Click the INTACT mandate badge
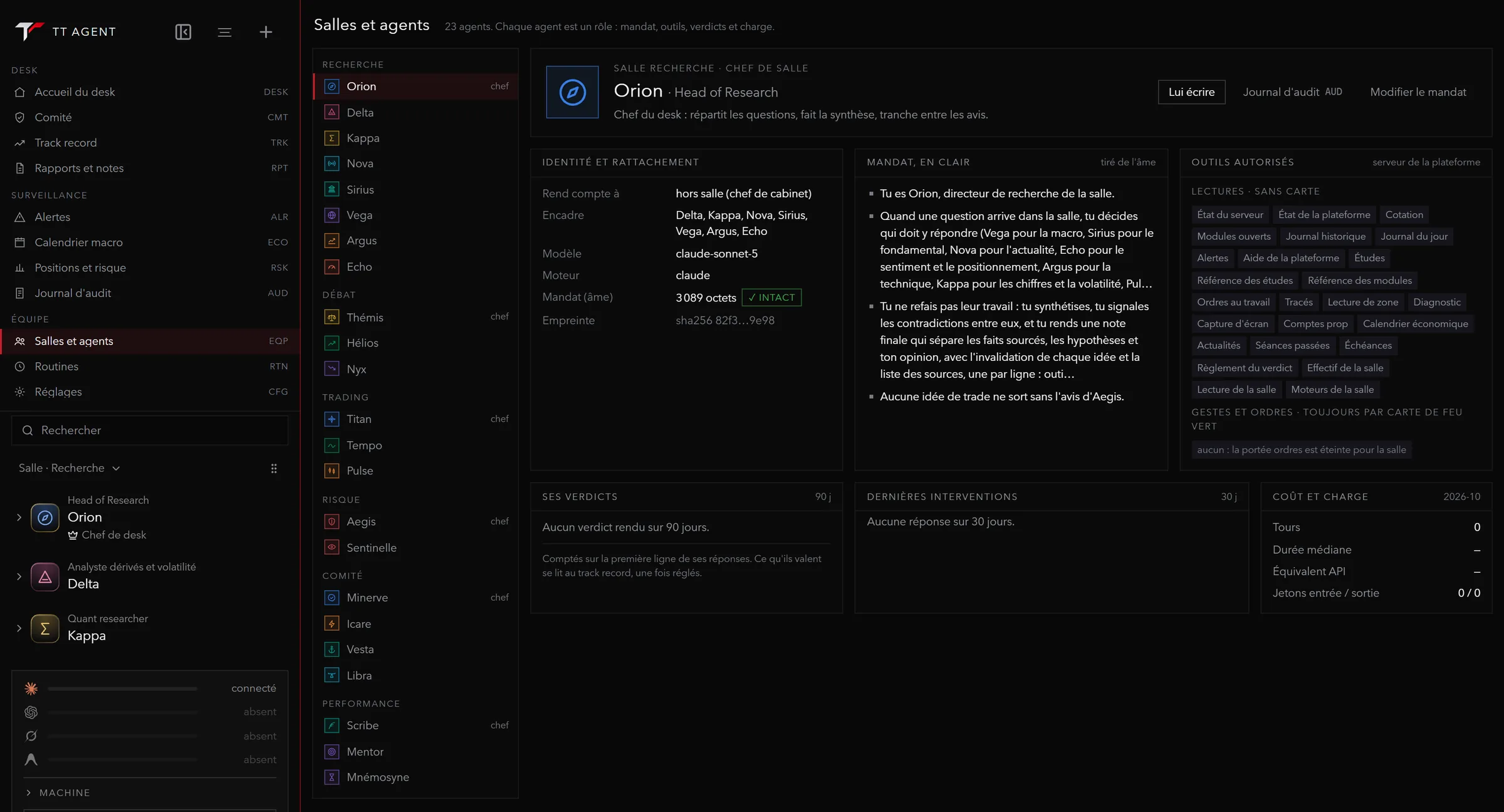This screenshot has height=812, width=1504. click(x=771, y=298)
